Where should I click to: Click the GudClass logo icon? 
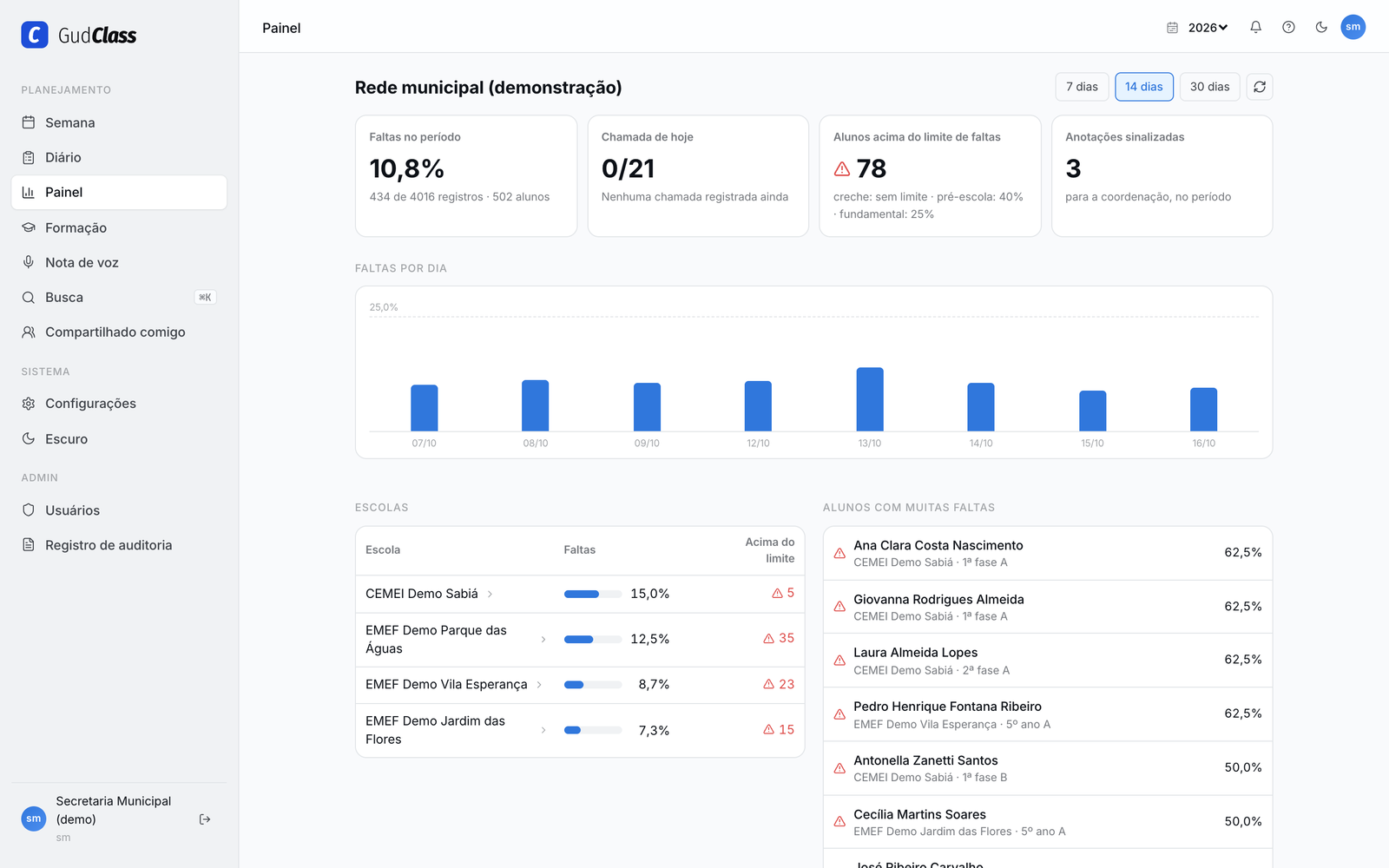coord(35,35)
